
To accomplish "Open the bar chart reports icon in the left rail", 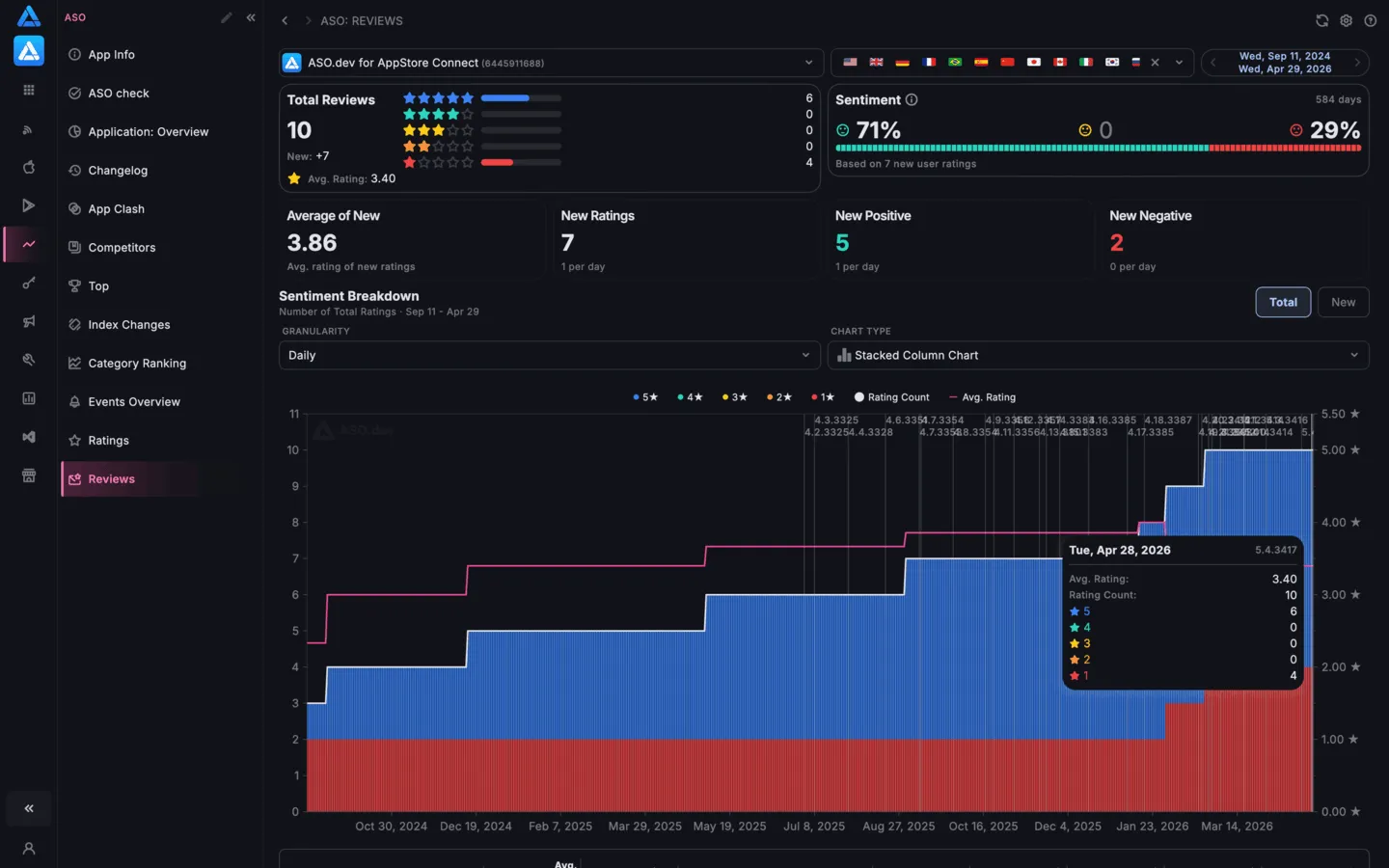I will (29, 398).
